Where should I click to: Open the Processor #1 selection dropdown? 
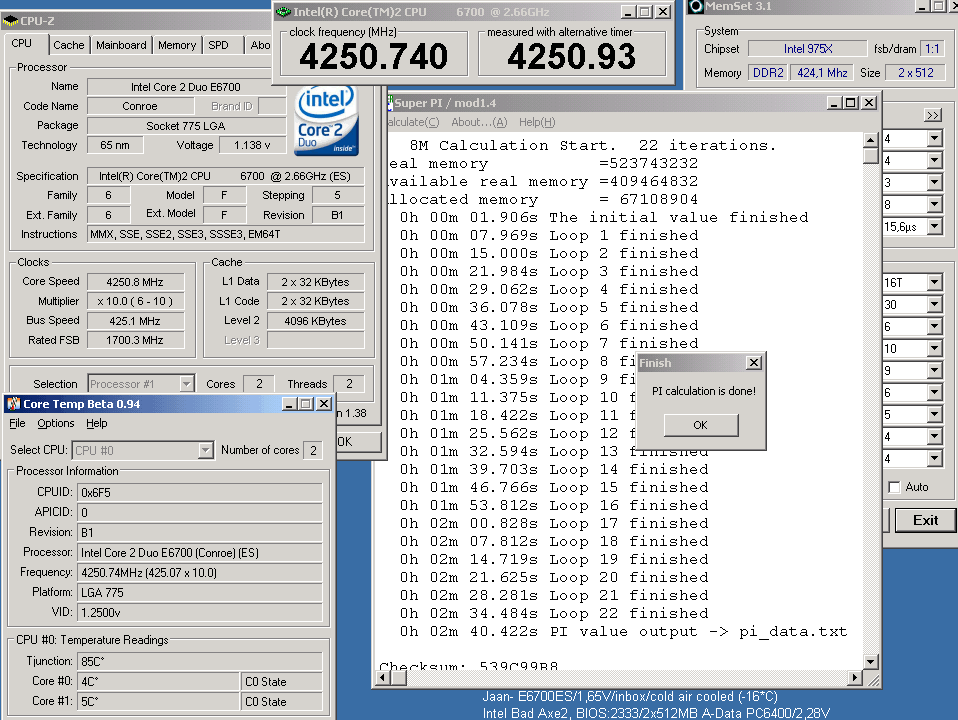(186, 384)
